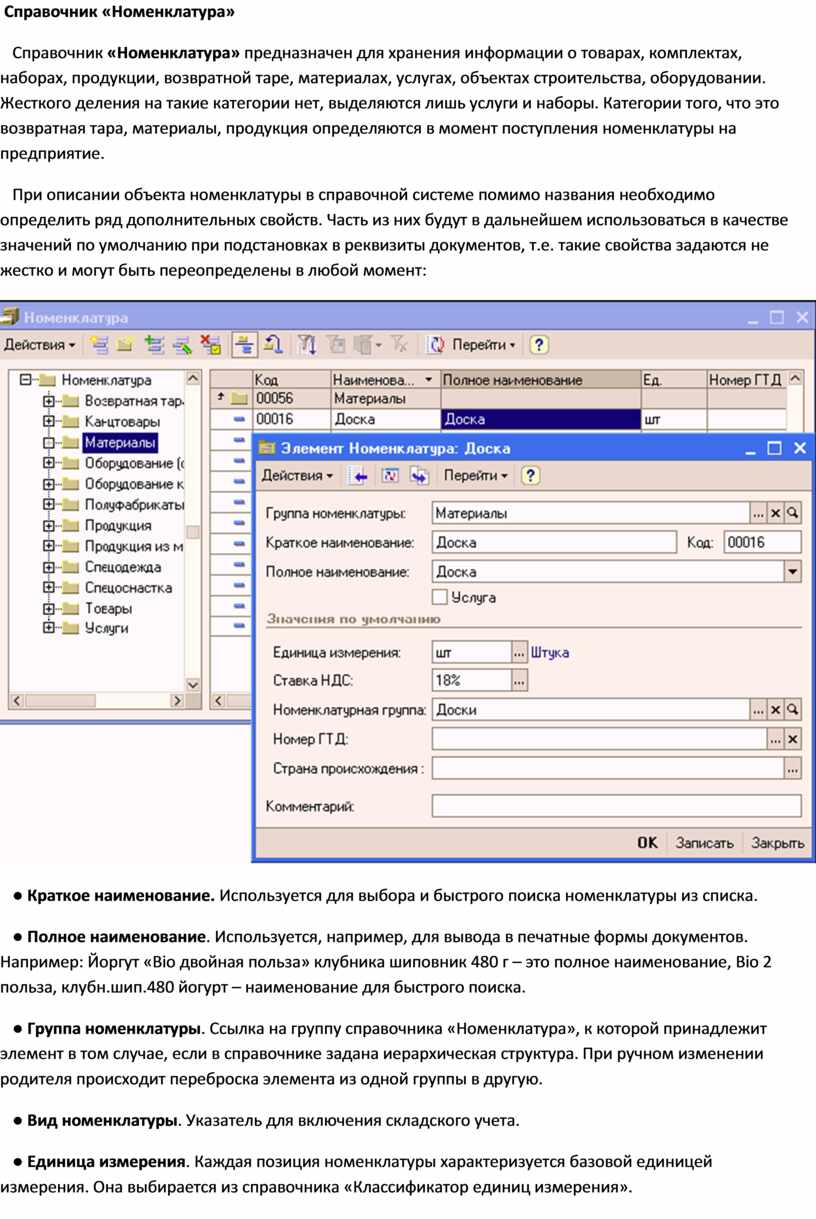Screen dimensions: 816x1219
Task: Collapse the root Номенклатура tree node
Action: click(24, 380)
